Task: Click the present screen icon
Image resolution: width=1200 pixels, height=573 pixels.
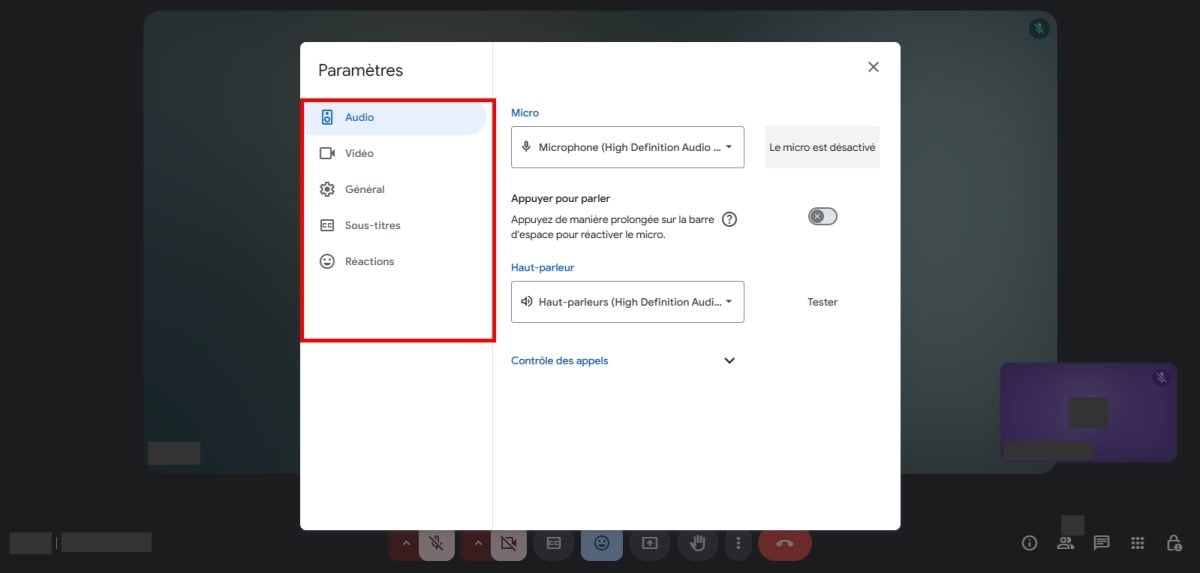Action: [x=649, y=543]
